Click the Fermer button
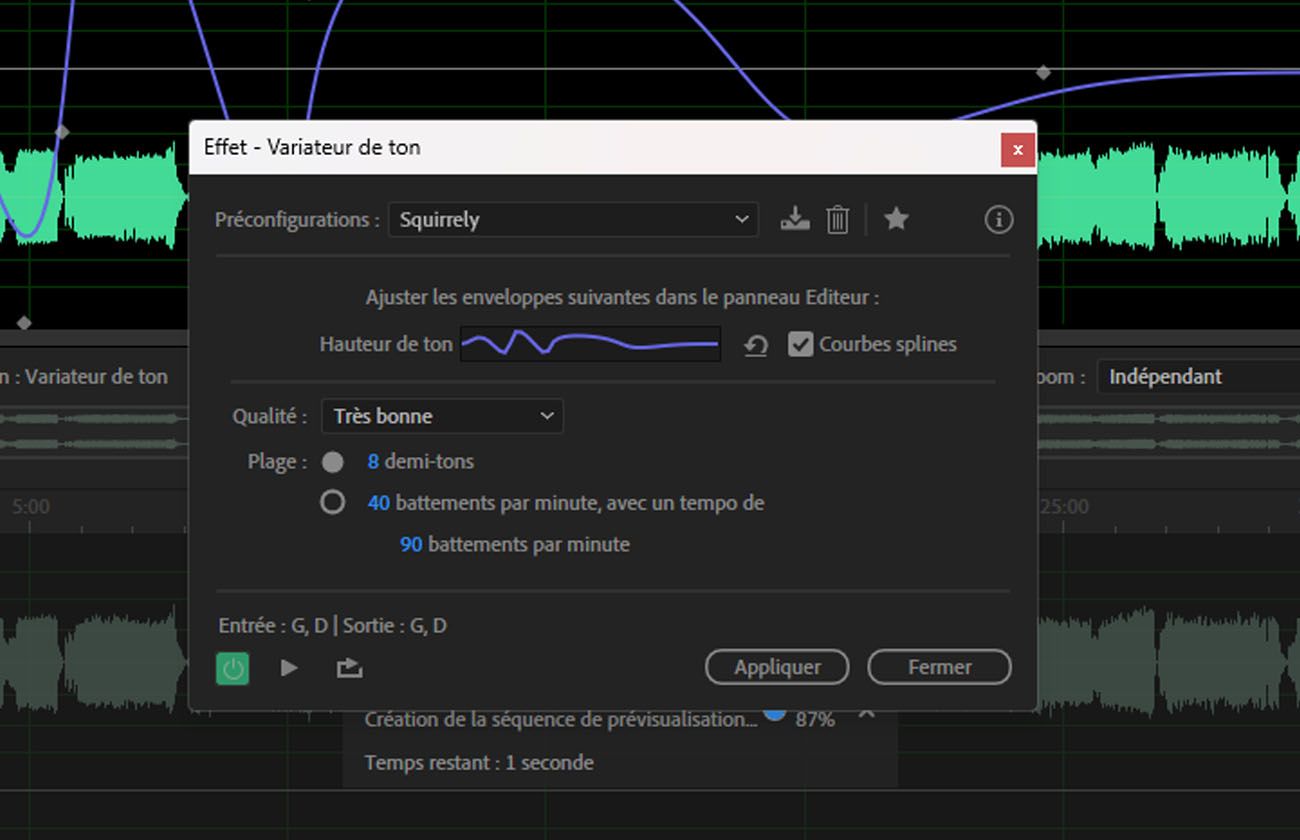 coord(939,667)
